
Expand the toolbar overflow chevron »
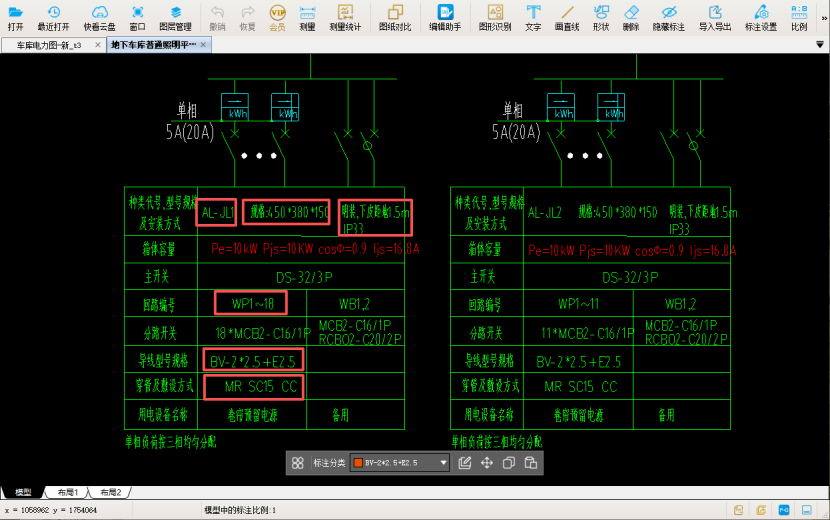tap(824, 18)
